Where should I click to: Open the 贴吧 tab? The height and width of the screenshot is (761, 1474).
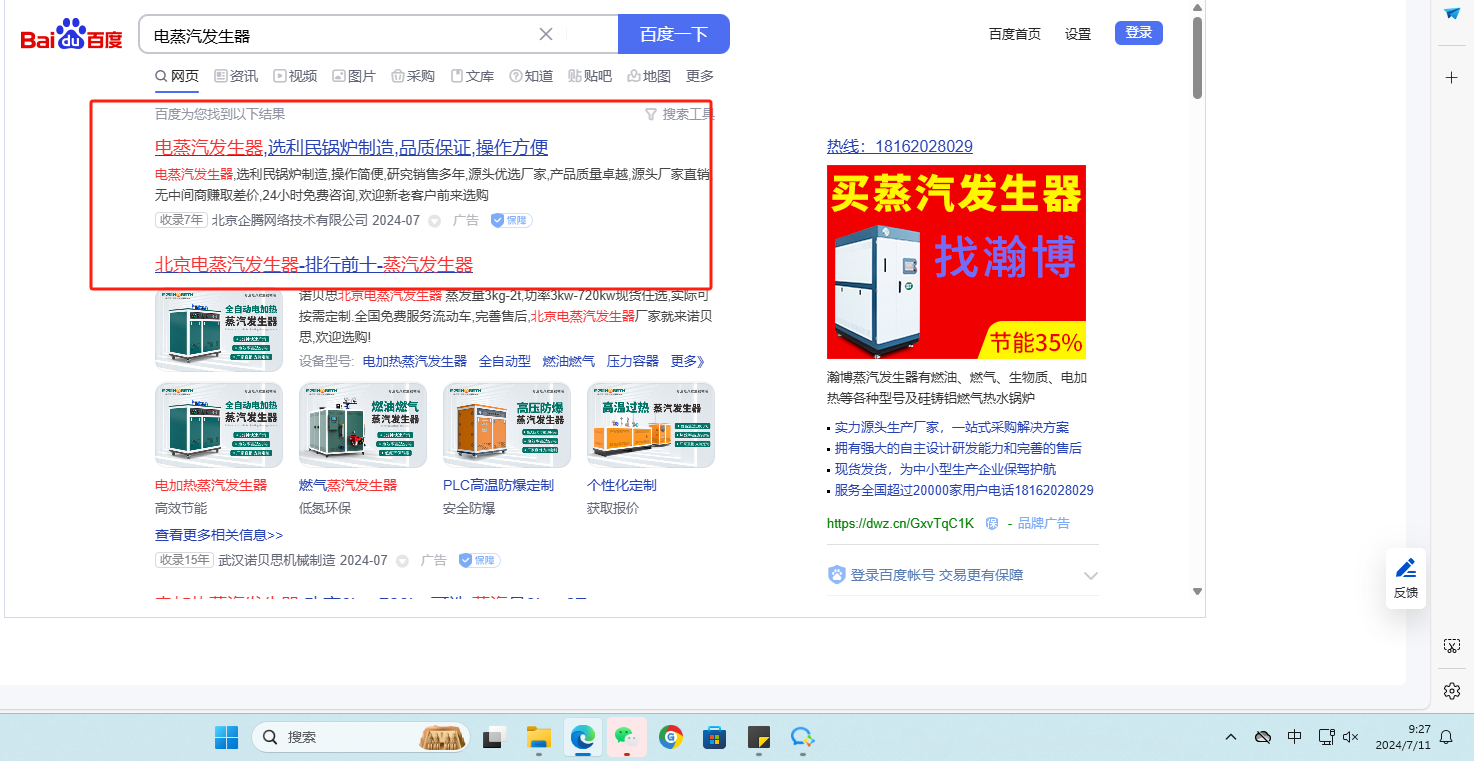click(x=590, y=76)
